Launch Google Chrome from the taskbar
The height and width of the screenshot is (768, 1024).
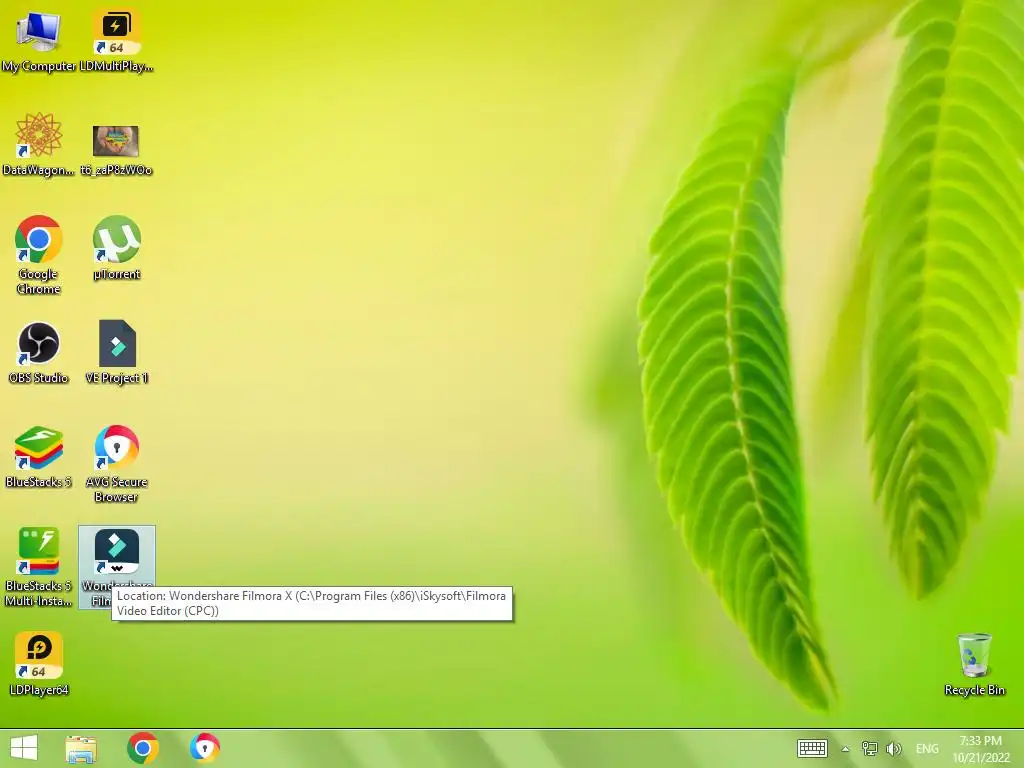pos(142,748)
